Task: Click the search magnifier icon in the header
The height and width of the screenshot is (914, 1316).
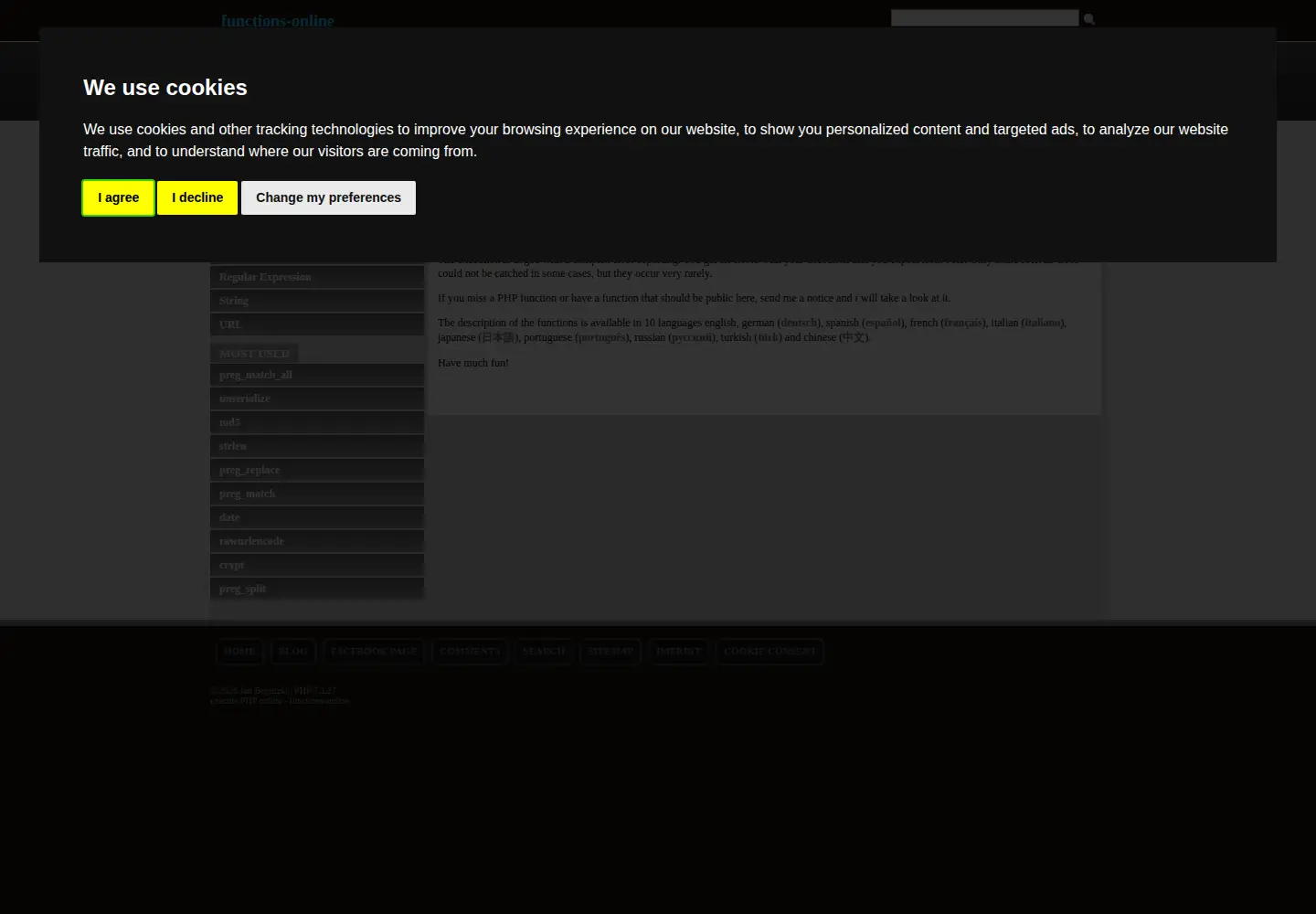Action: 1088,19
